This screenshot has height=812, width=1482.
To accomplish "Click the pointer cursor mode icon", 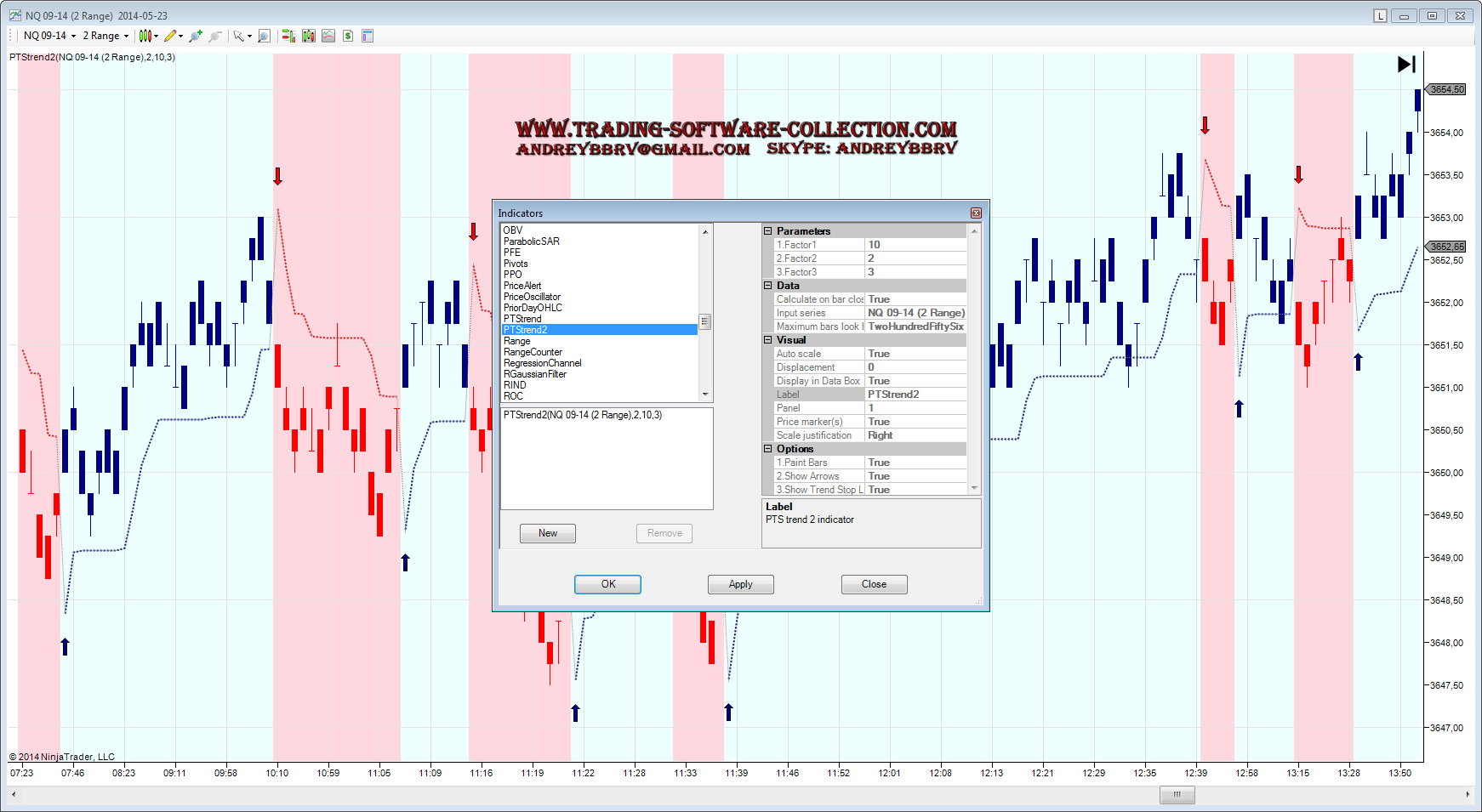I will (239, 36).
